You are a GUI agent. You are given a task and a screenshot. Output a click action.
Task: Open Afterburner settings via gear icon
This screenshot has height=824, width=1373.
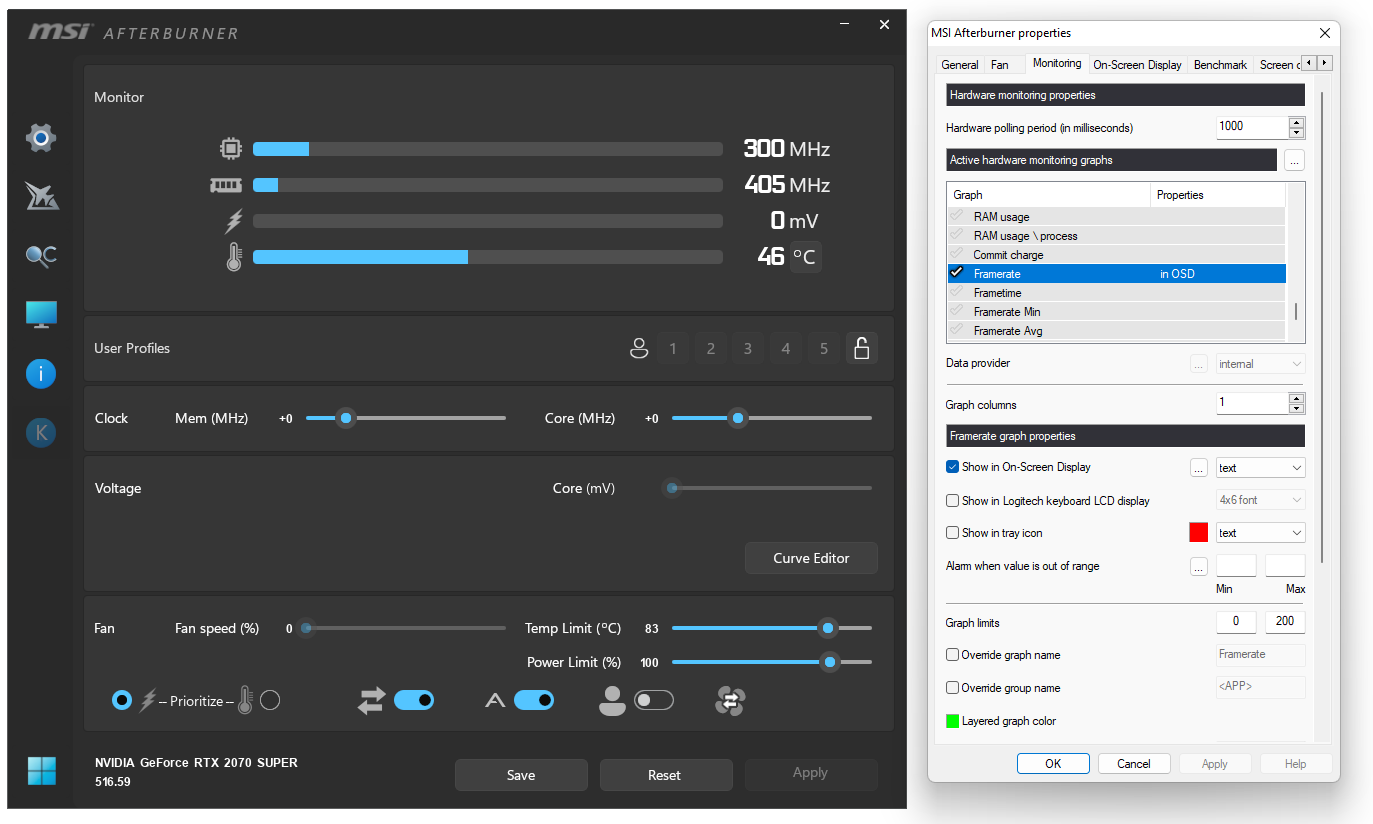point(40,137)
